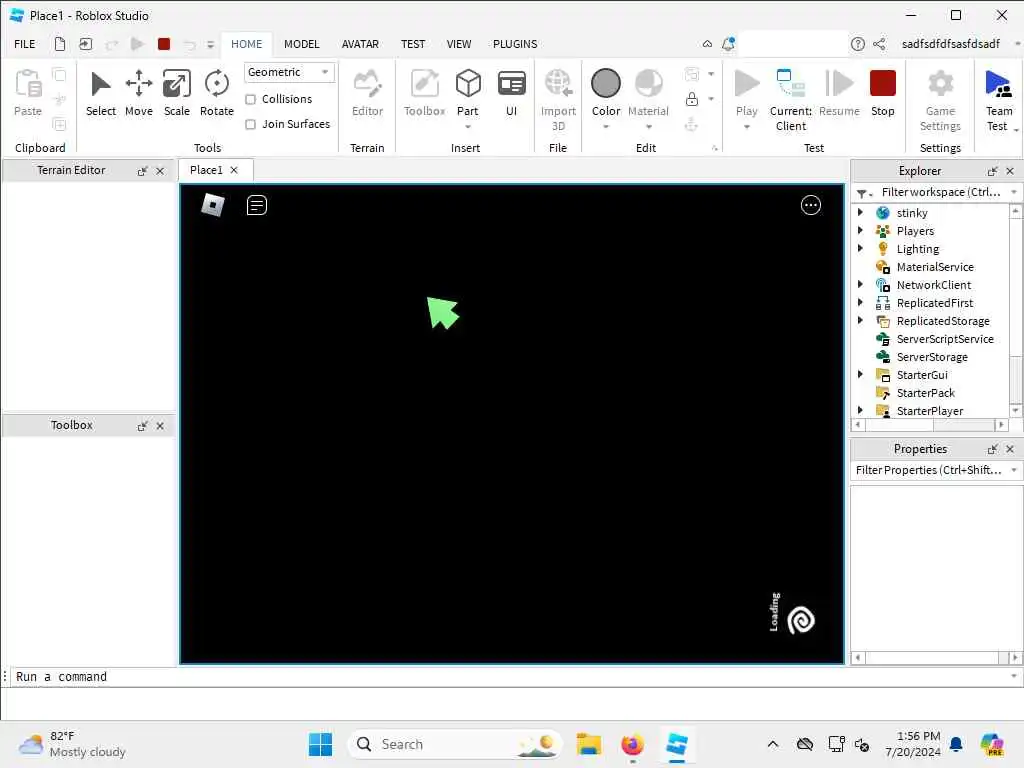Select the Select tool

101,93
